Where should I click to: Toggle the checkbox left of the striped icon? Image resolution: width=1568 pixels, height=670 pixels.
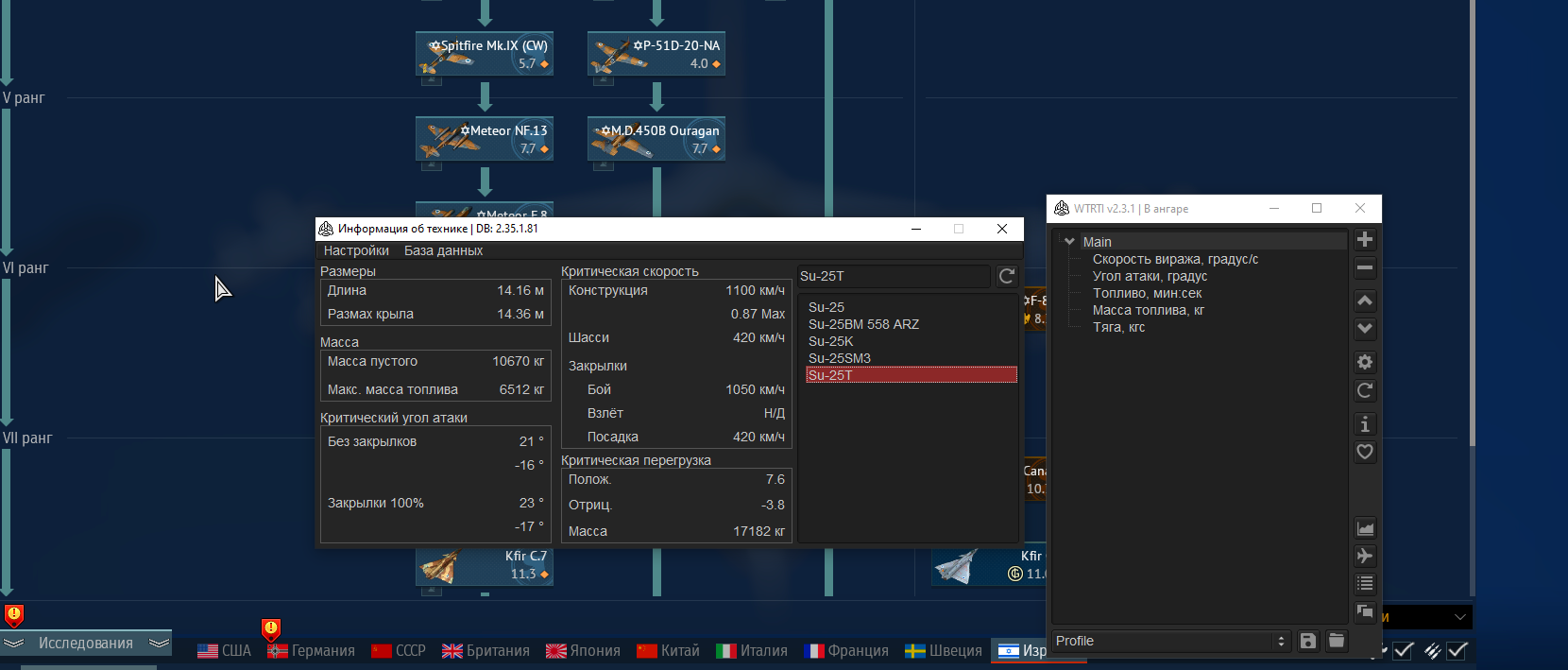1403,650
